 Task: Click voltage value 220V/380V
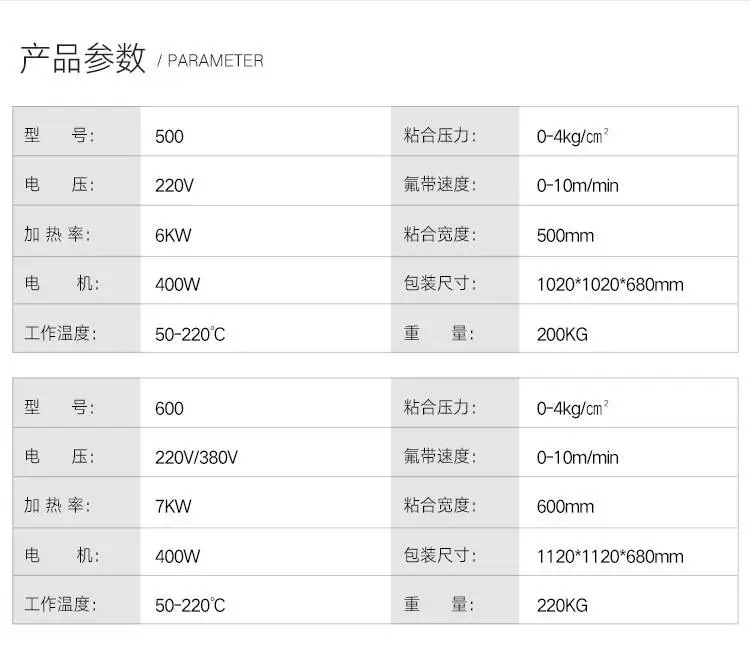click(196, 457)
